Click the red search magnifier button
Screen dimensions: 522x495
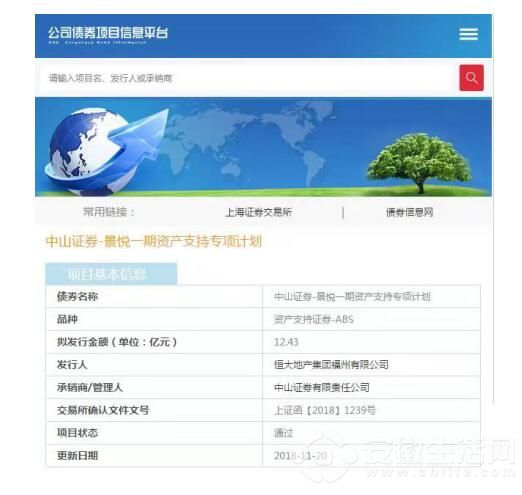pyautogui.click(x=471, y=78)
